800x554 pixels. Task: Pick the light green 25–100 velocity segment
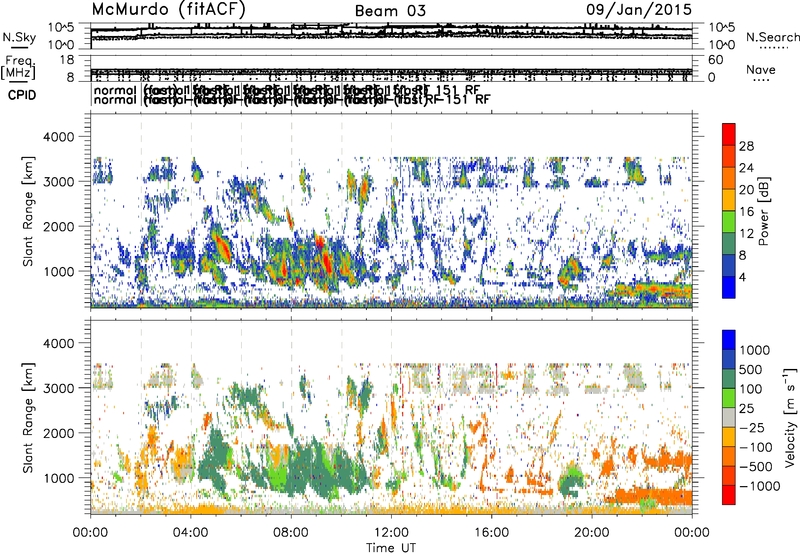coord(729,398)
